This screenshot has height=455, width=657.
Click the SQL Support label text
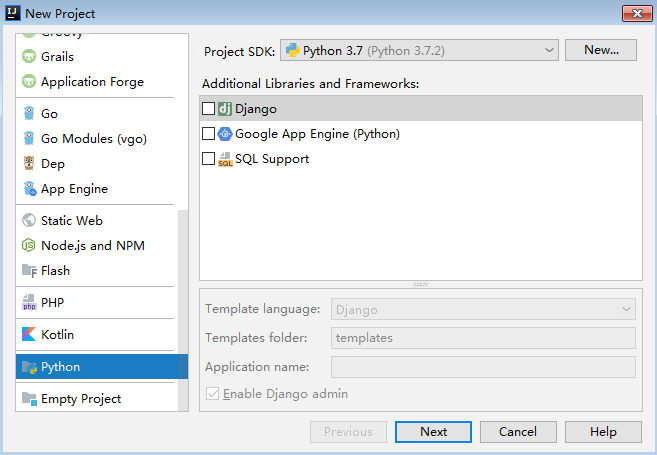(272, 159)
